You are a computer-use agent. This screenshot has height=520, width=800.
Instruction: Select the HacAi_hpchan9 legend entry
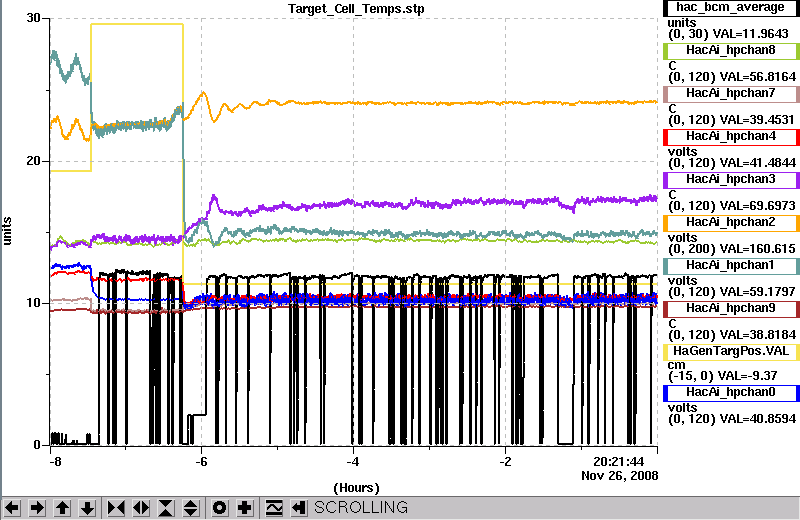pos(731,309)
